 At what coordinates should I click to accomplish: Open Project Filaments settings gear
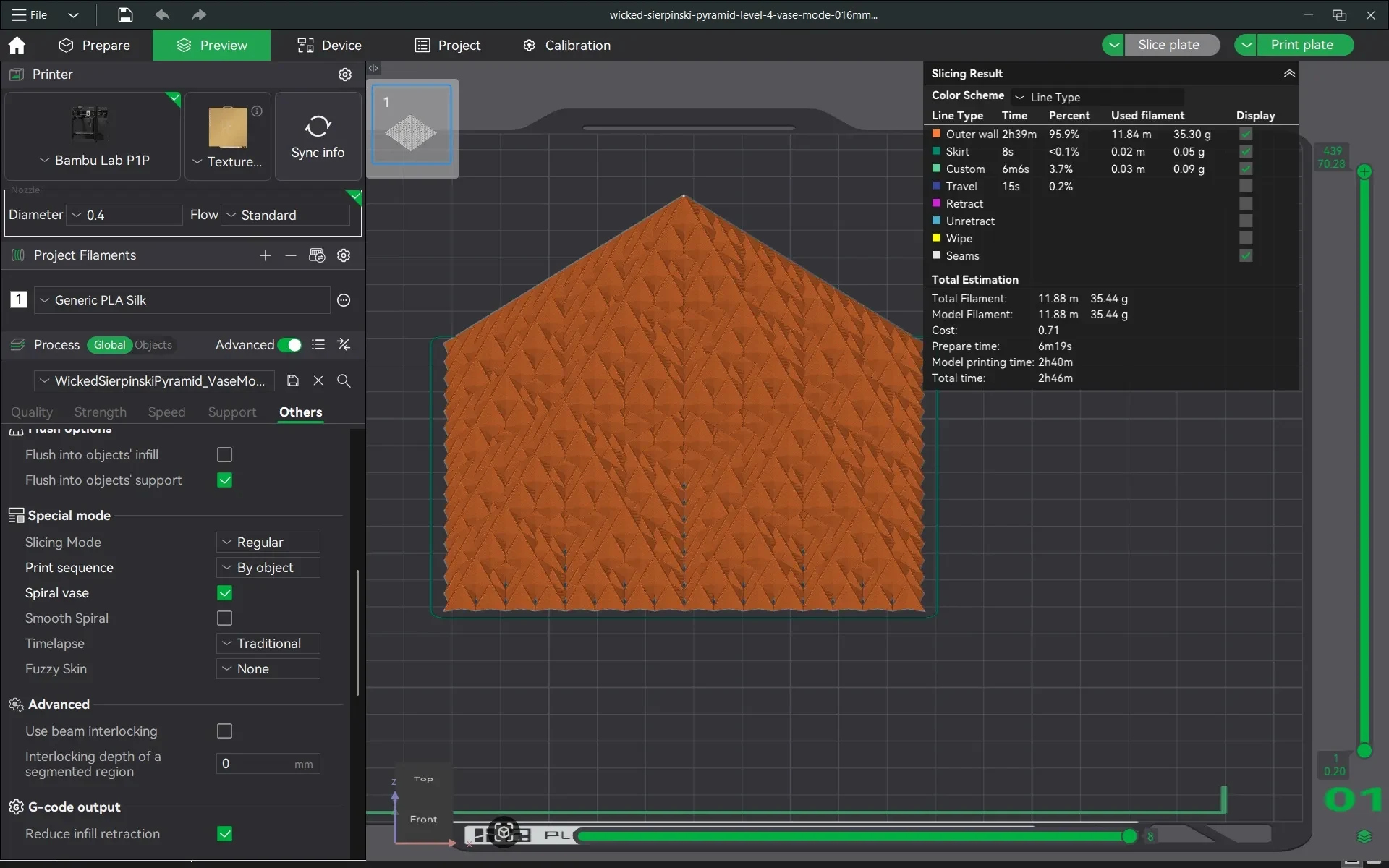[344, 255]
